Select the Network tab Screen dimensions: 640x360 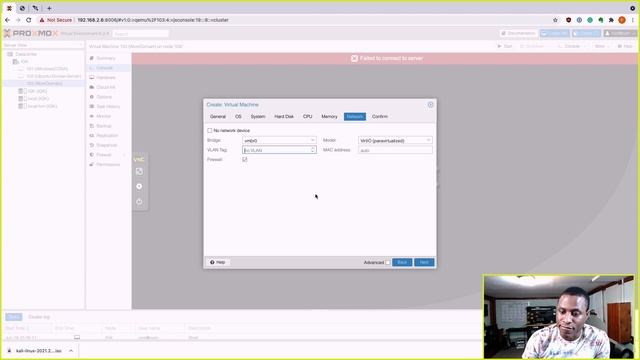click(355, 117)
